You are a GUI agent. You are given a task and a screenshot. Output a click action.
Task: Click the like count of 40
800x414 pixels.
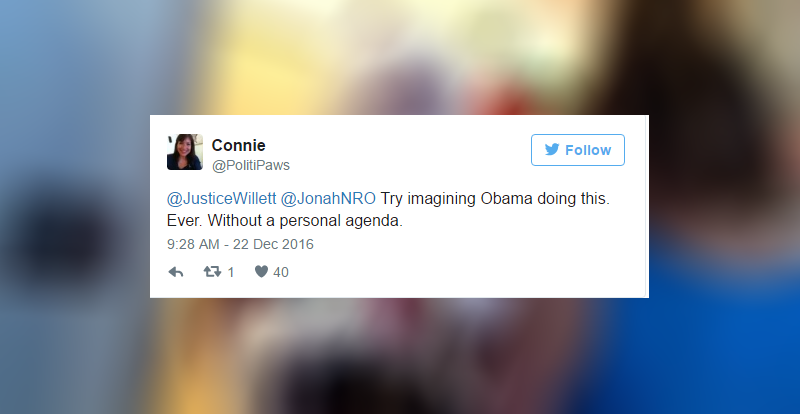pyautogui.click(x=281, y=273)
